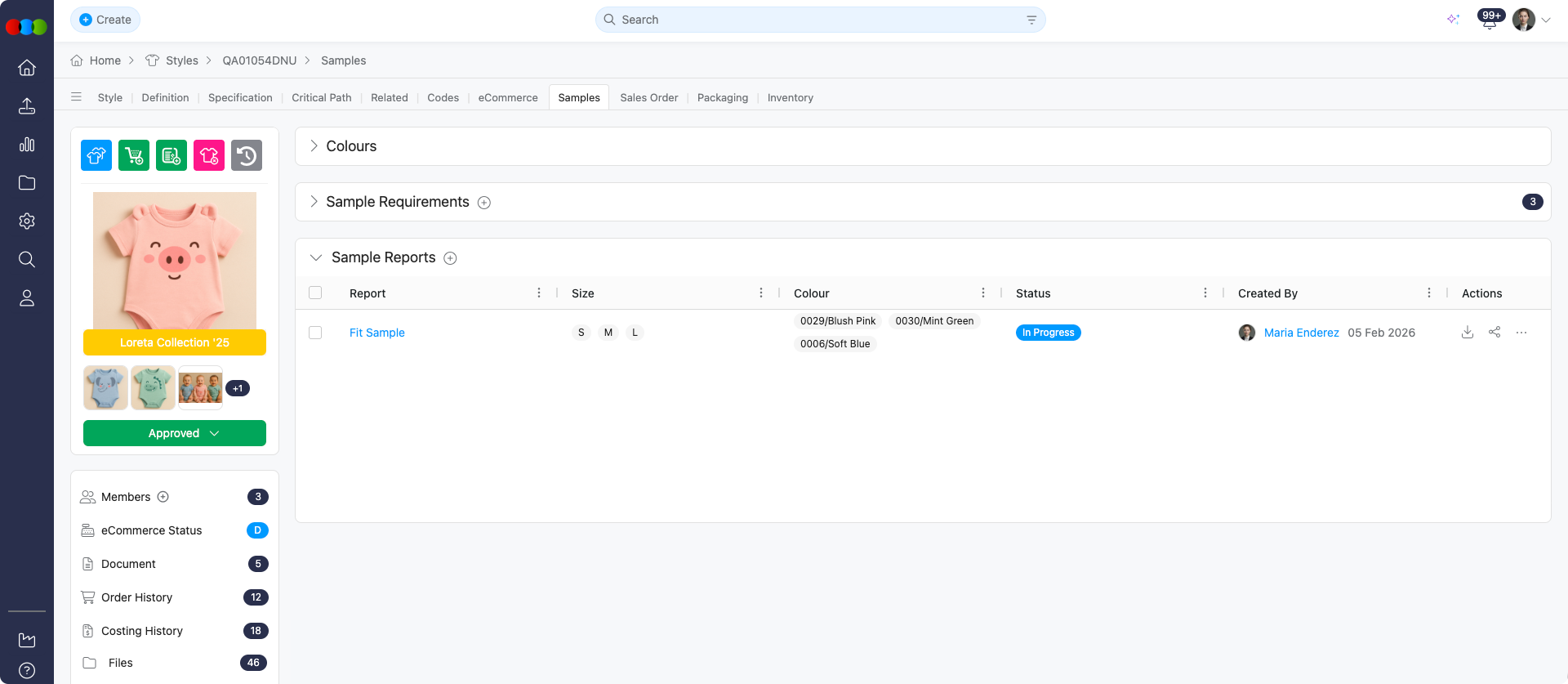The image size is (1568, 684).
Task: Open the line chart icon near sidebar bottom
Action: (x=27, y=640)
